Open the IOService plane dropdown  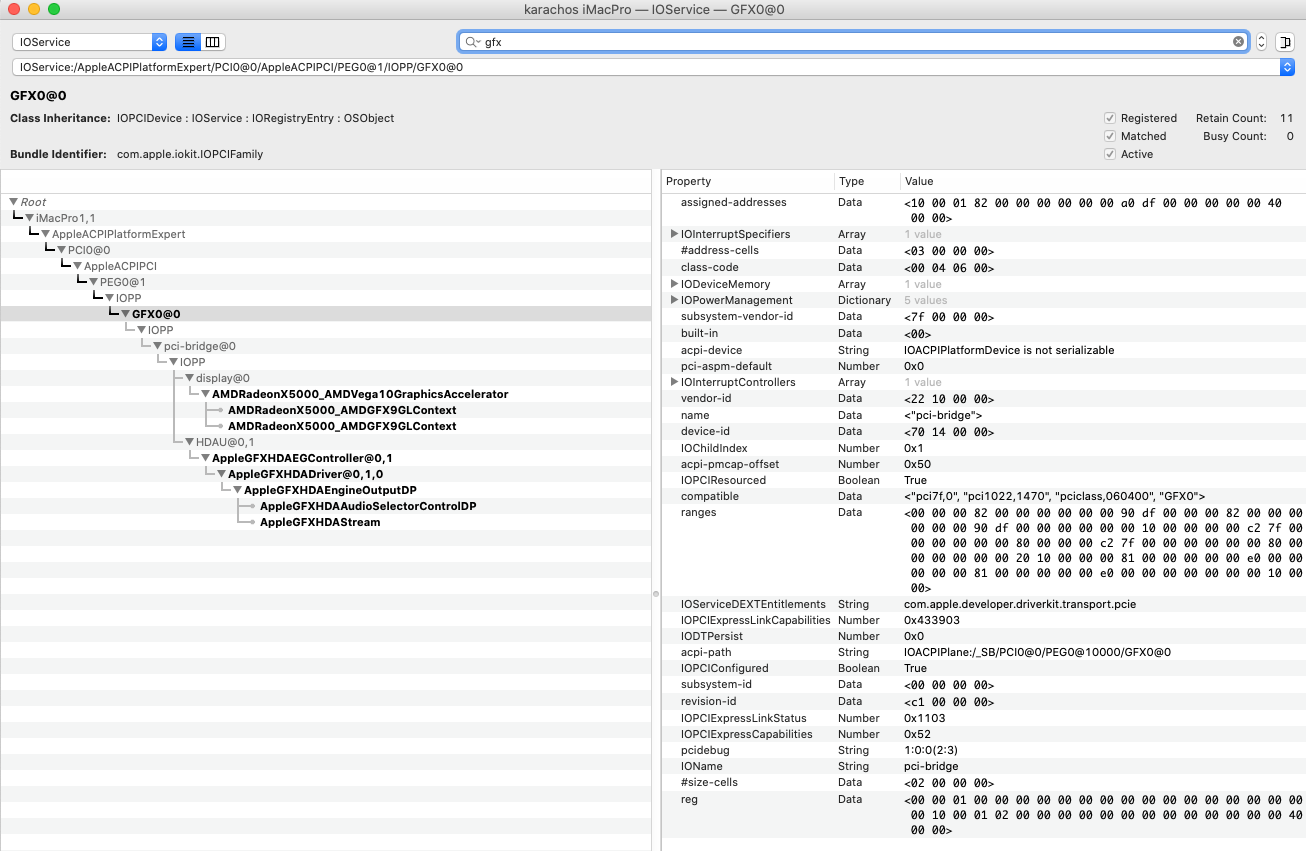(x=89, y=42)
